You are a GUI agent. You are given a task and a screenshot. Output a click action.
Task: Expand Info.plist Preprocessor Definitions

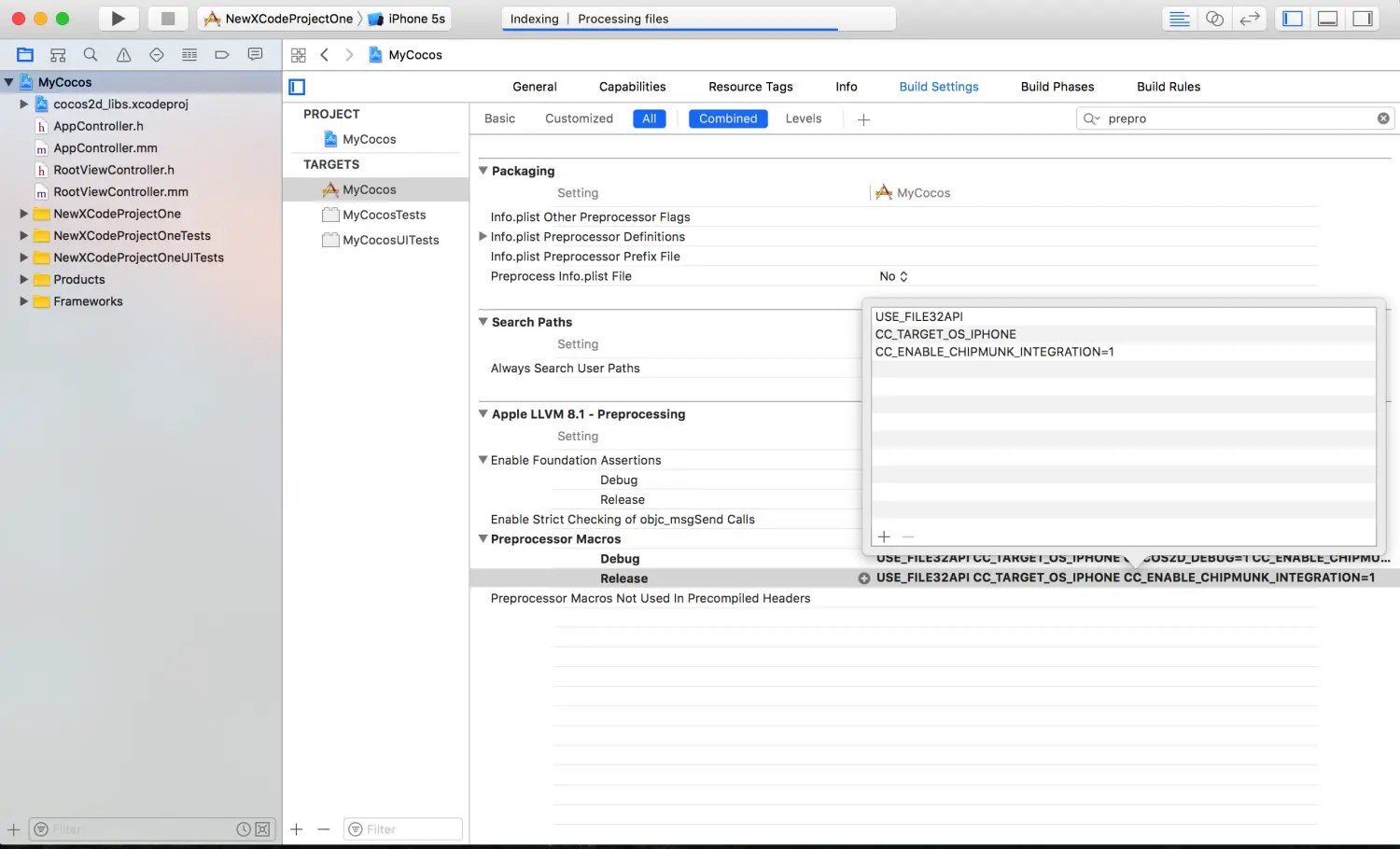coord(483,237)
